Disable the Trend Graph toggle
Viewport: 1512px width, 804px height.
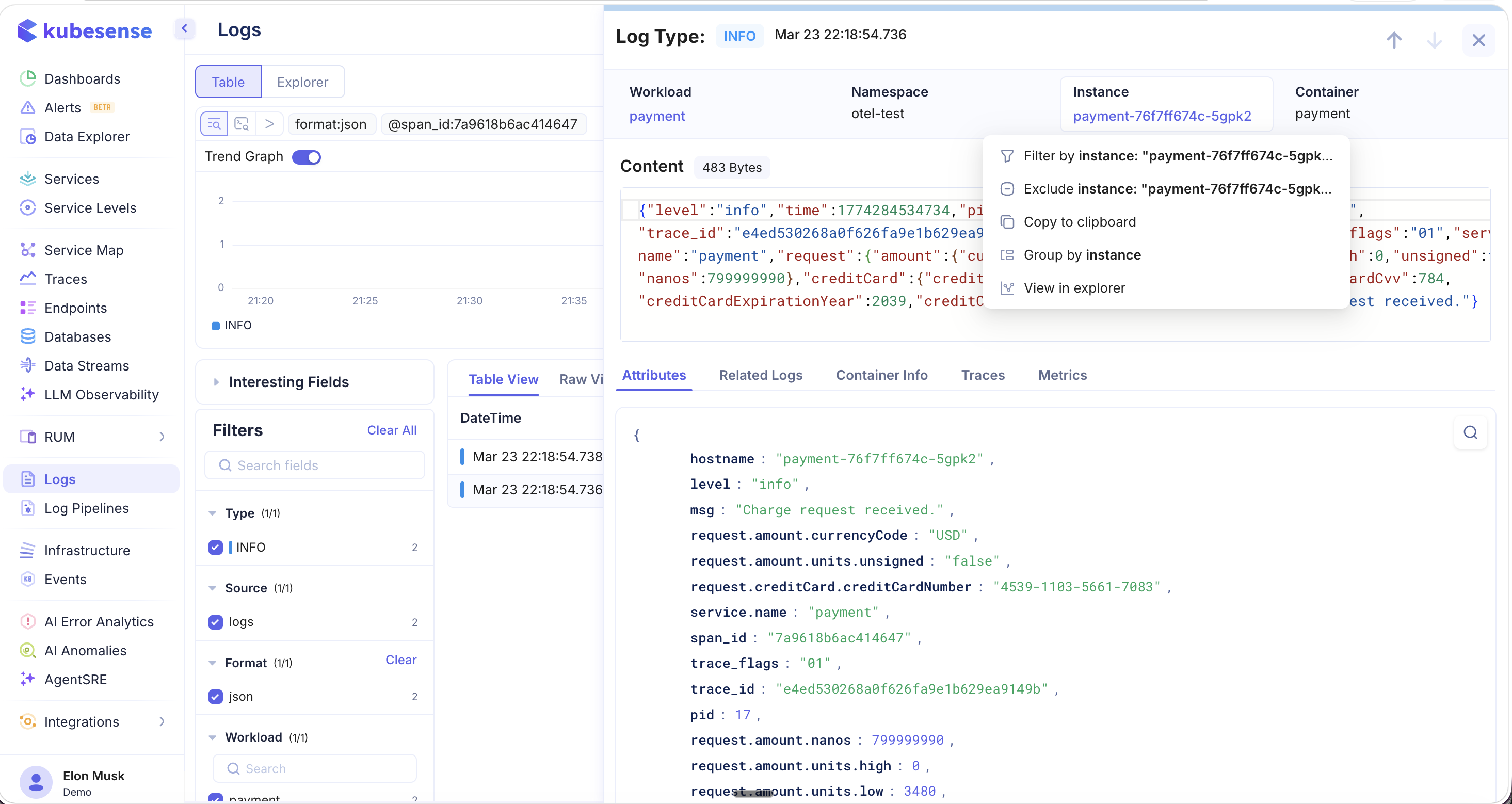(x=307, y=157)
